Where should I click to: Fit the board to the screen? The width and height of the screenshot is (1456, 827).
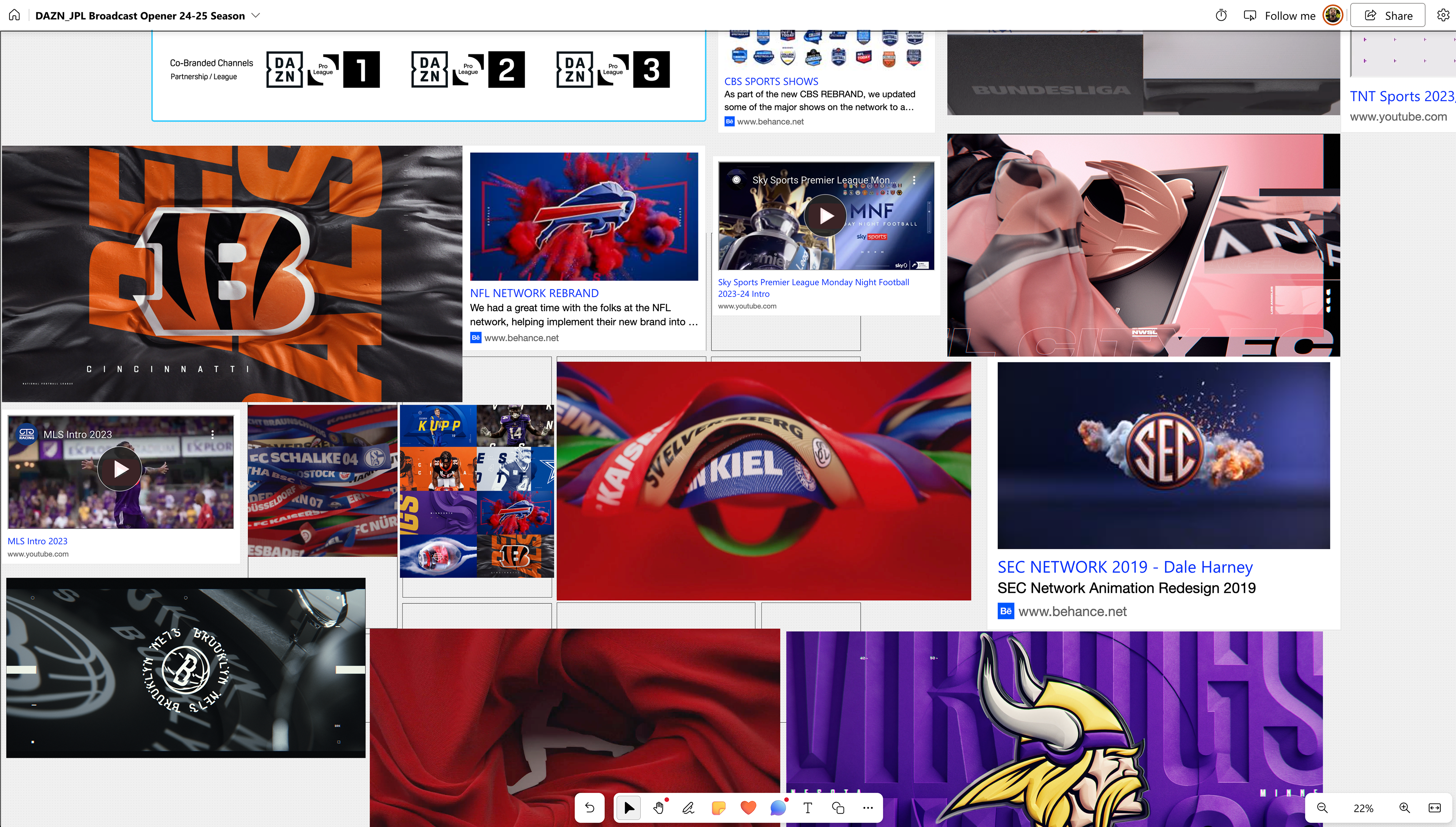click(x=1434, y=808)
